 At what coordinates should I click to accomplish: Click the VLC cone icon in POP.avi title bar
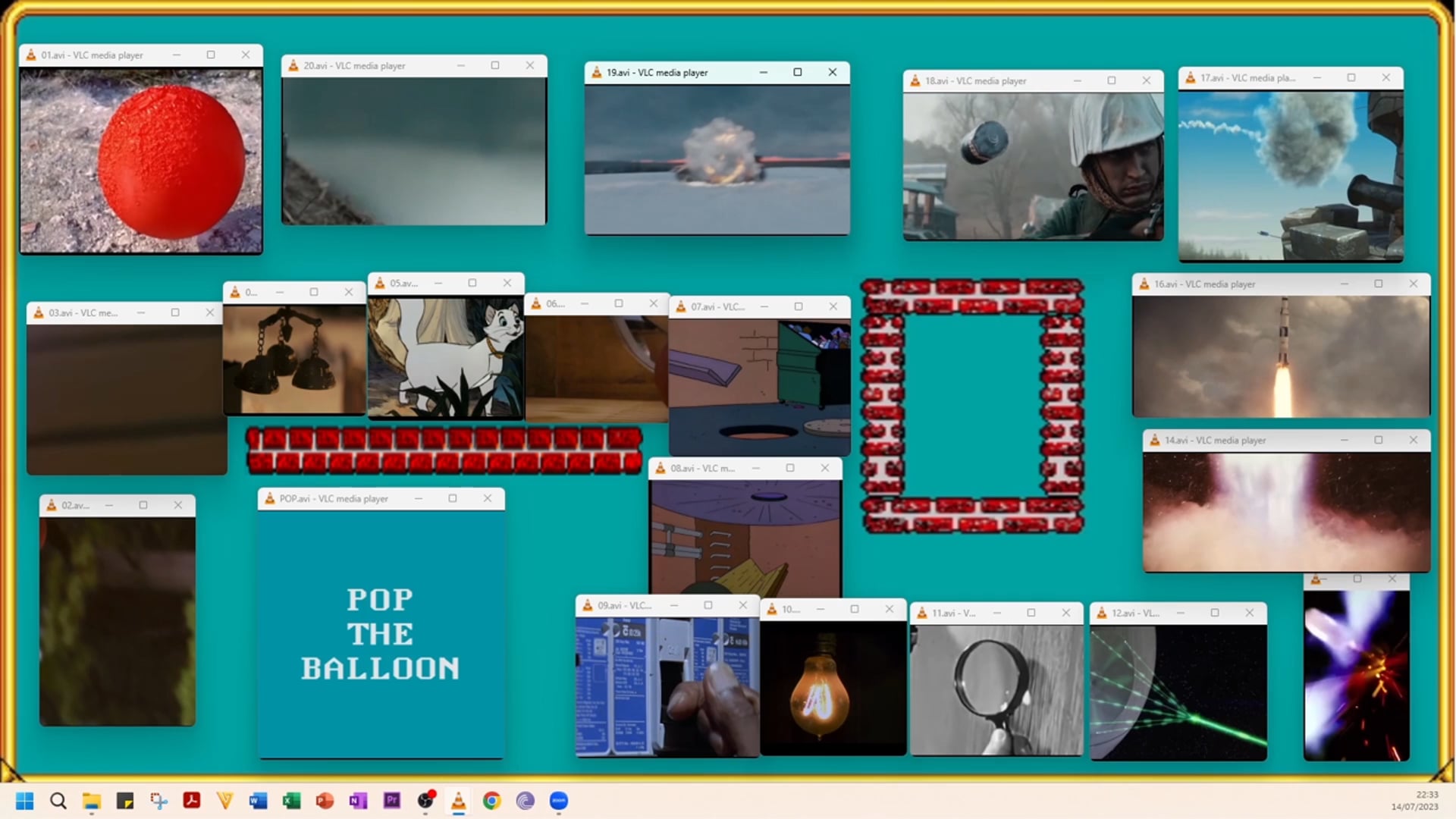269,499
